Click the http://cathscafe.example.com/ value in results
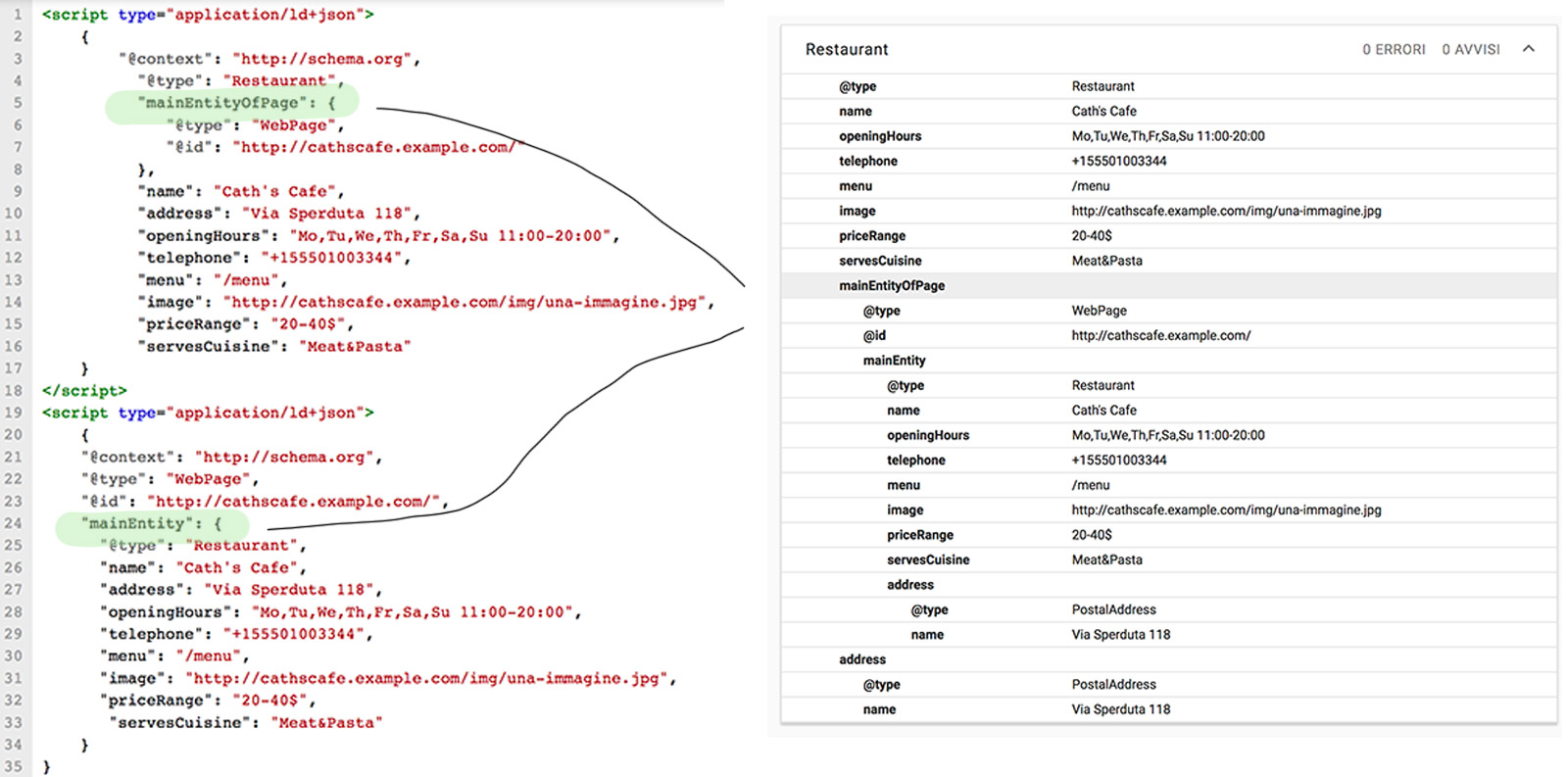The height and width of the screenshot is (777, 1568). point(1160,336)
